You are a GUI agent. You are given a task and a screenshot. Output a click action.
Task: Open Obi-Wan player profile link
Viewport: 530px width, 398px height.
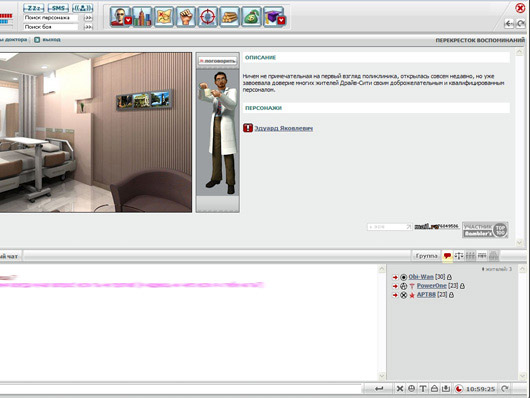(421, 277)
